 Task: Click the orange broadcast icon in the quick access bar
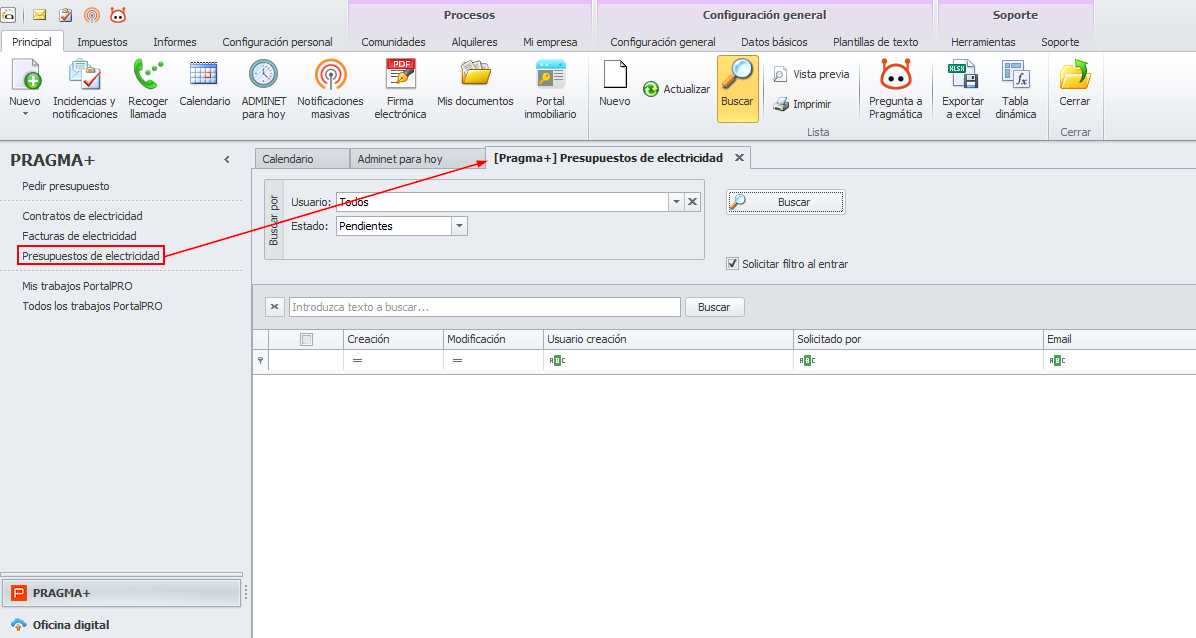(92, 14)
